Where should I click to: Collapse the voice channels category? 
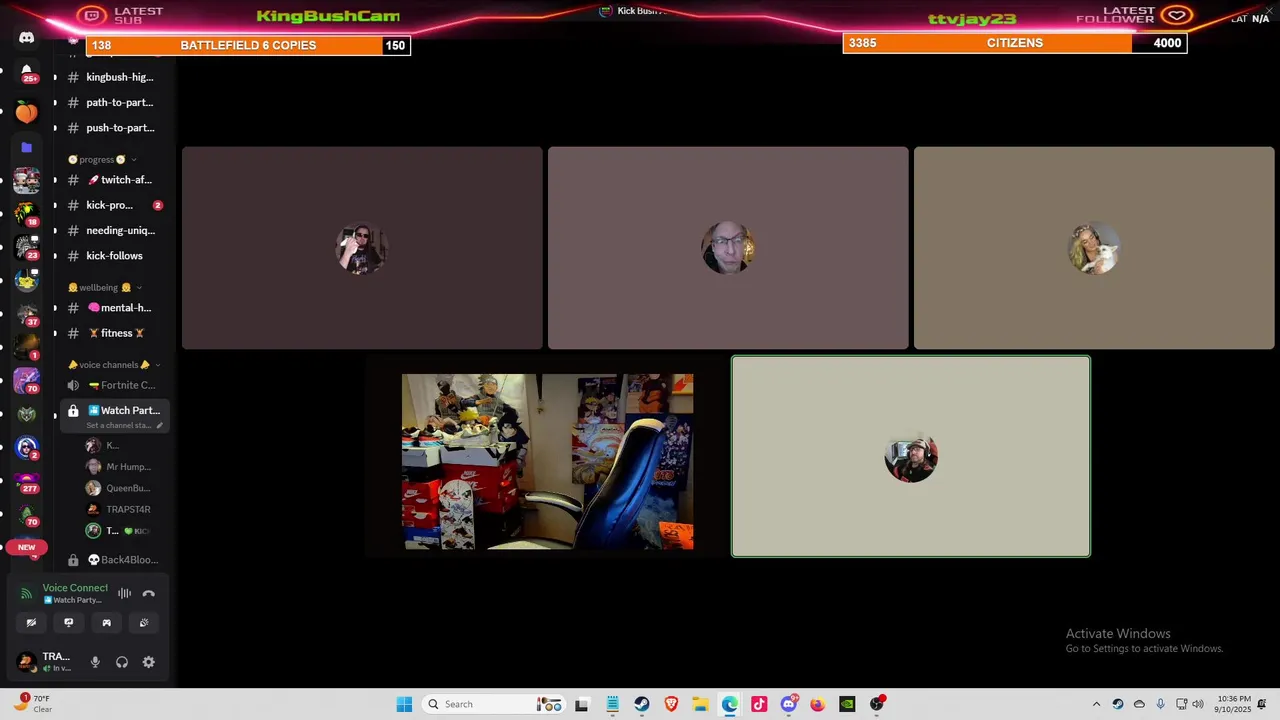pos(113,365)
